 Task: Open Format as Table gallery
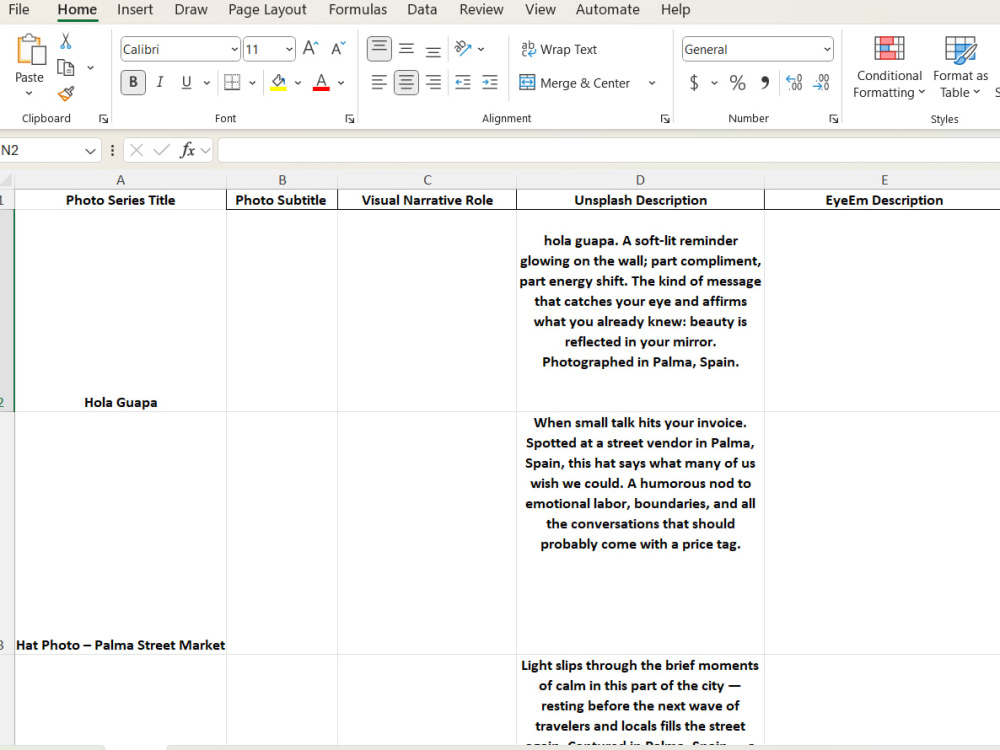click(960, 67)
